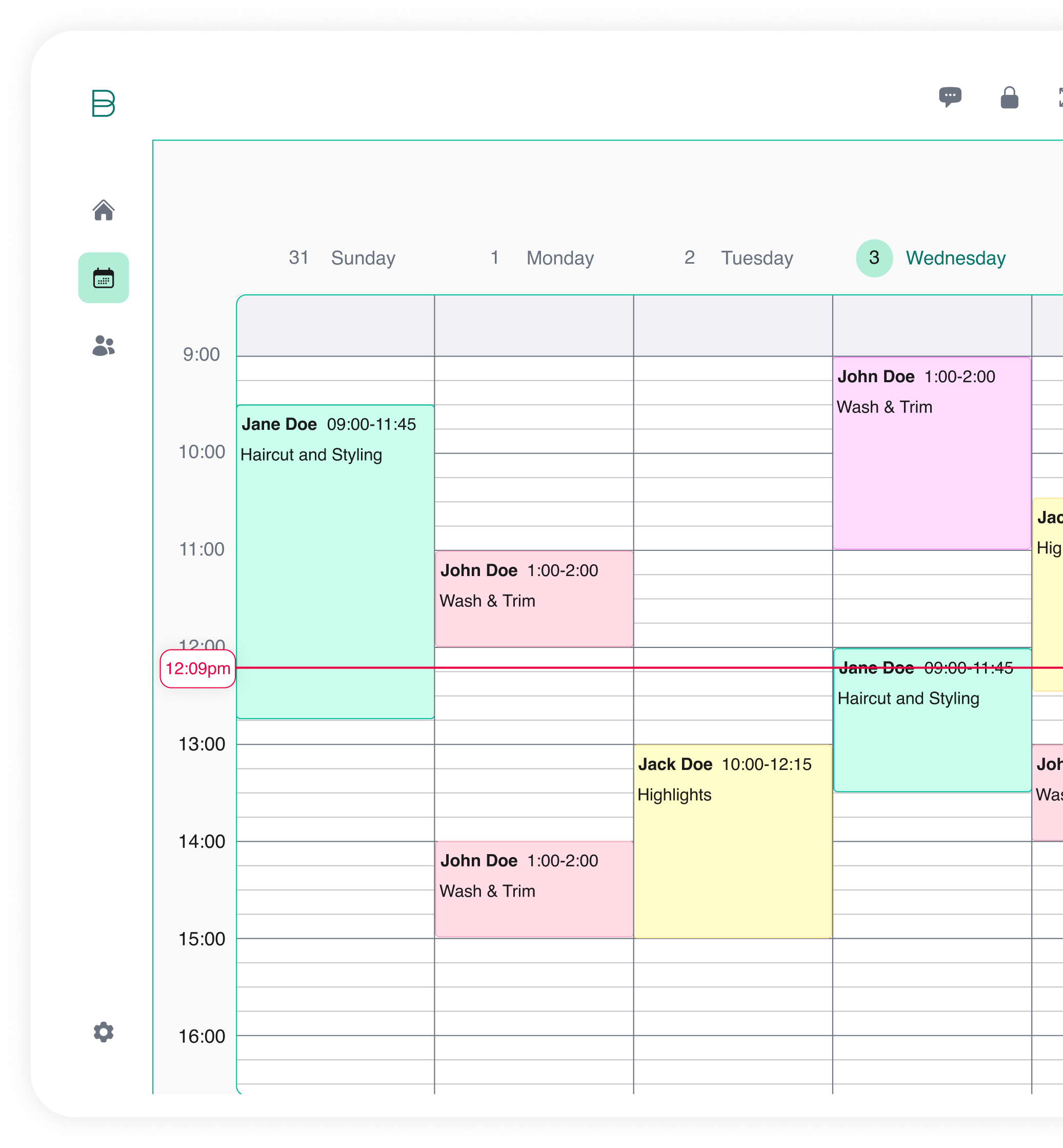
Task: Select the 1 Monday column header
Action: (542, 258)
